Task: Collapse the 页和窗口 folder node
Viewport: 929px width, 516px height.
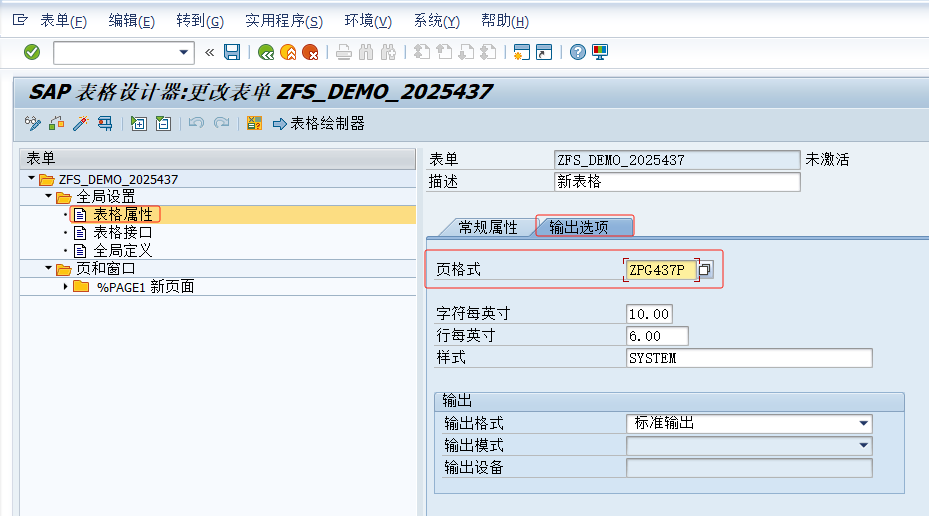Action: (x=49, y=268)
